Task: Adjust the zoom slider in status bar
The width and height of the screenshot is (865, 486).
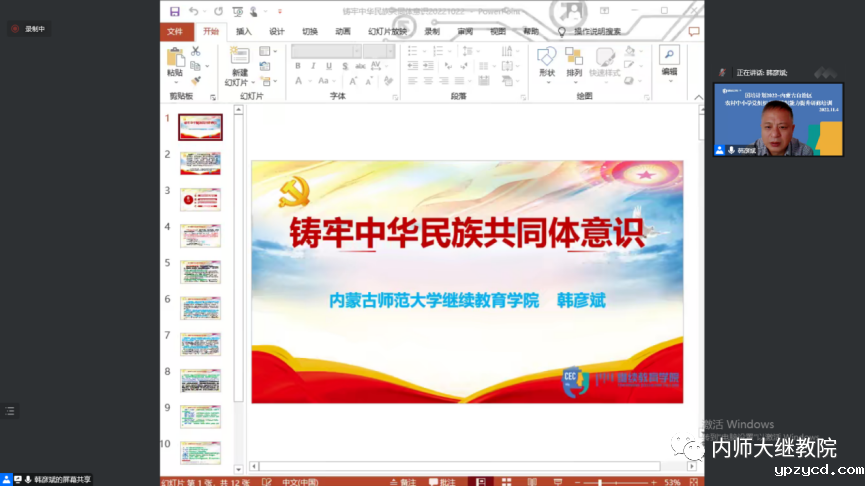Action: (x=620, y=481)
